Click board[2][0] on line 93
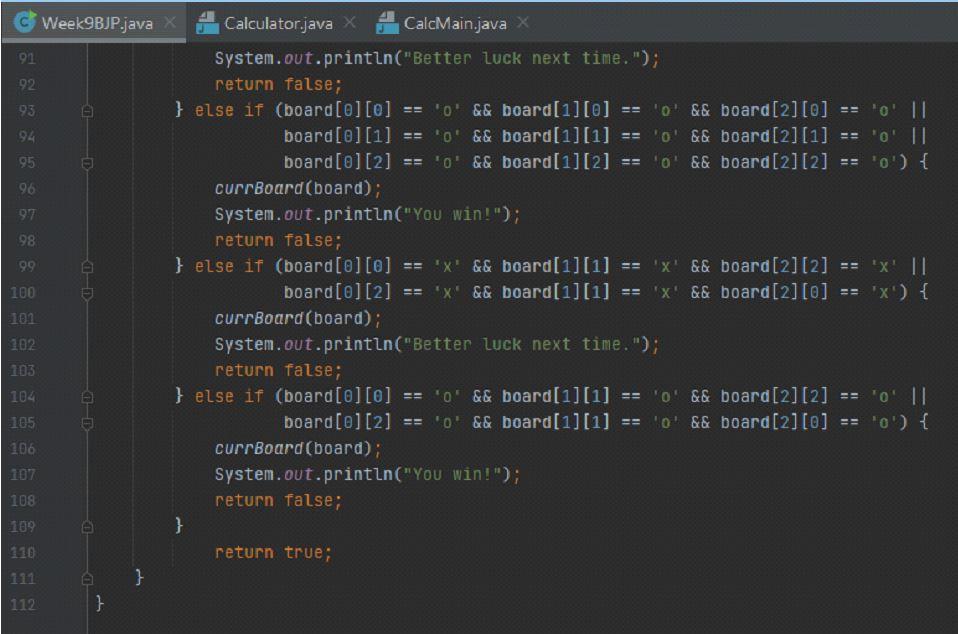 pyautogui.click(x=774, y=110)
